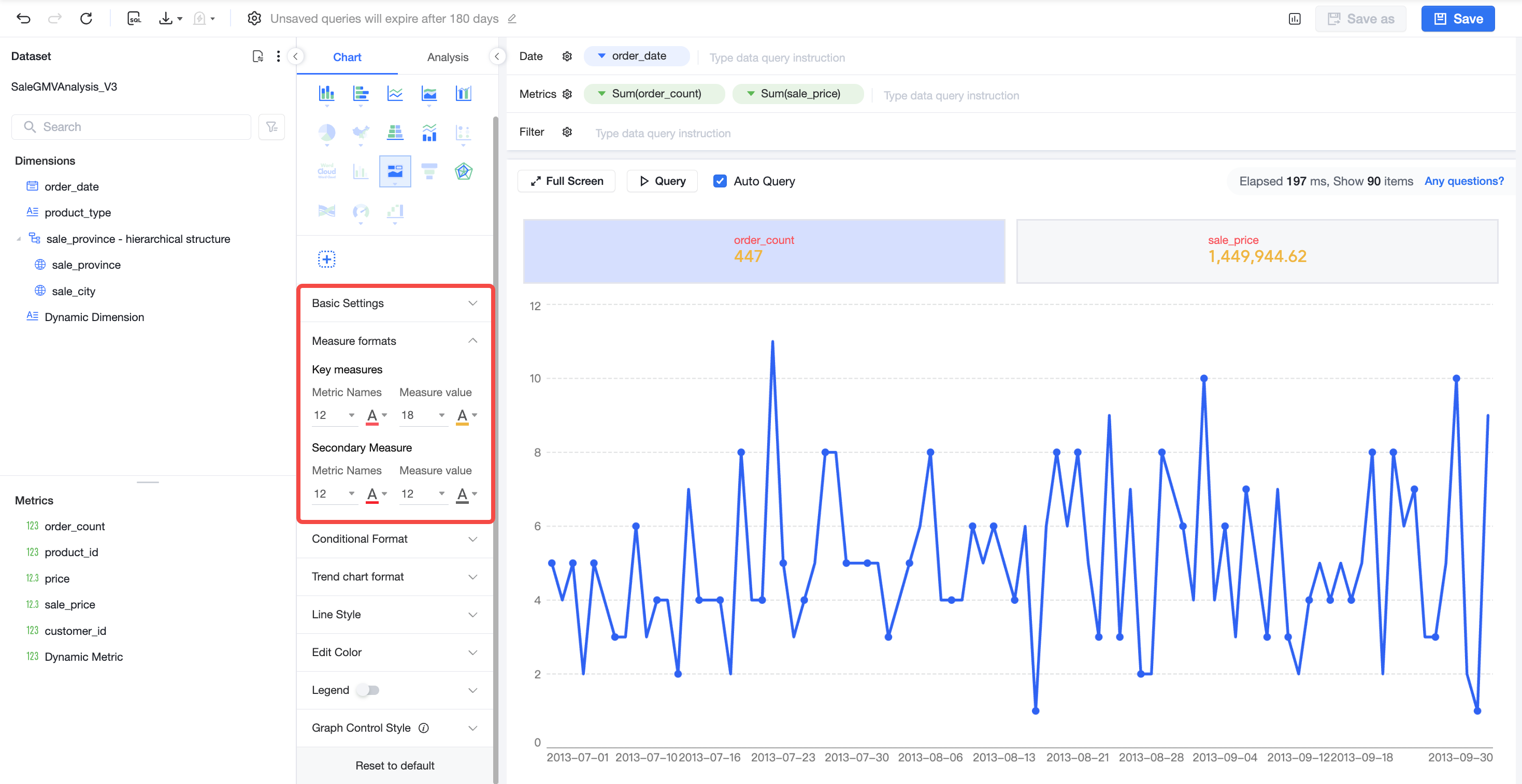Screen dimensions: 1522x784
Task: Click the add custom chart plus icon
Action: tap(327, 259)
